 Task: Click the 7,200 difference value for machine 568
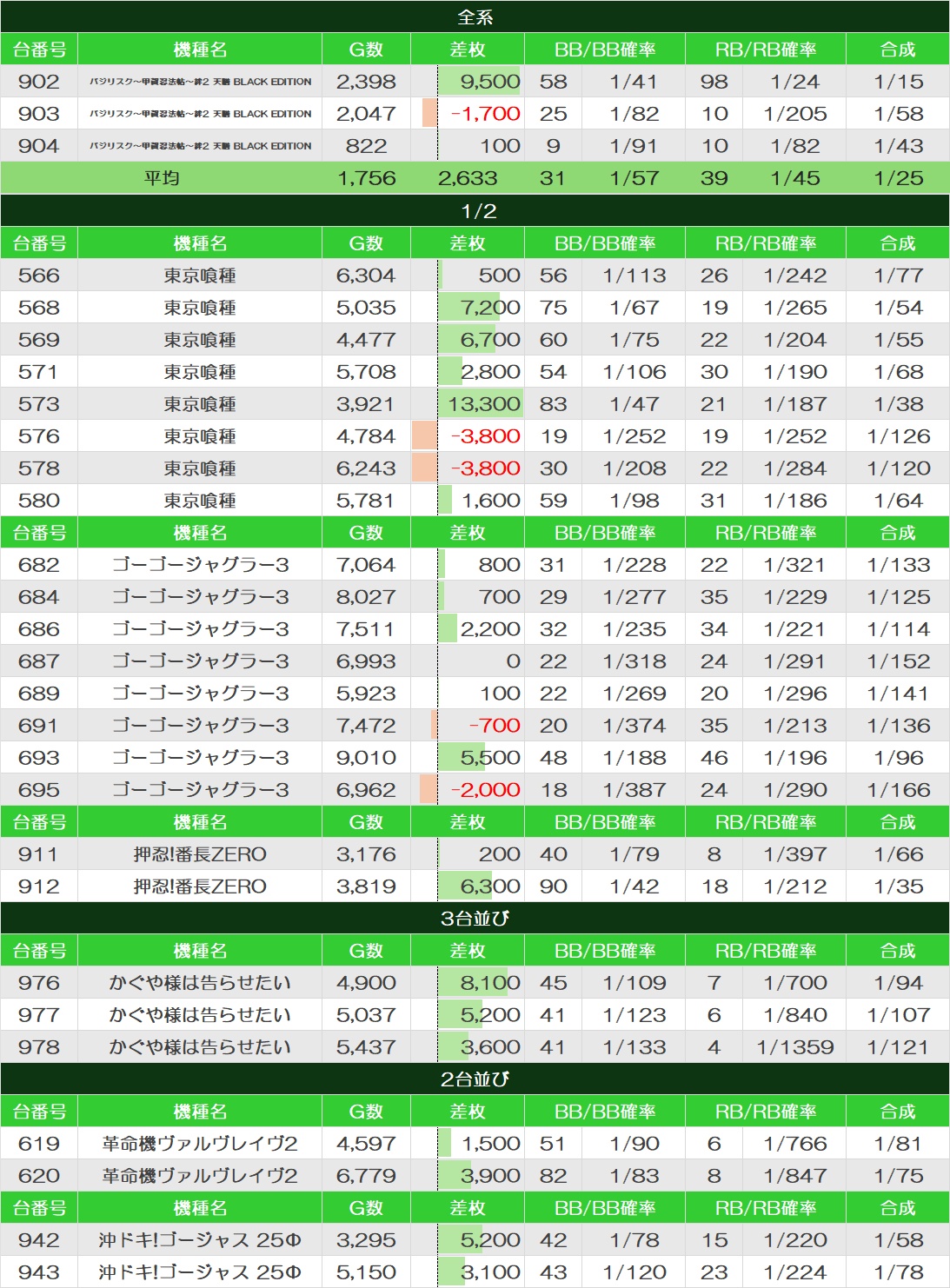click(490, 308)
